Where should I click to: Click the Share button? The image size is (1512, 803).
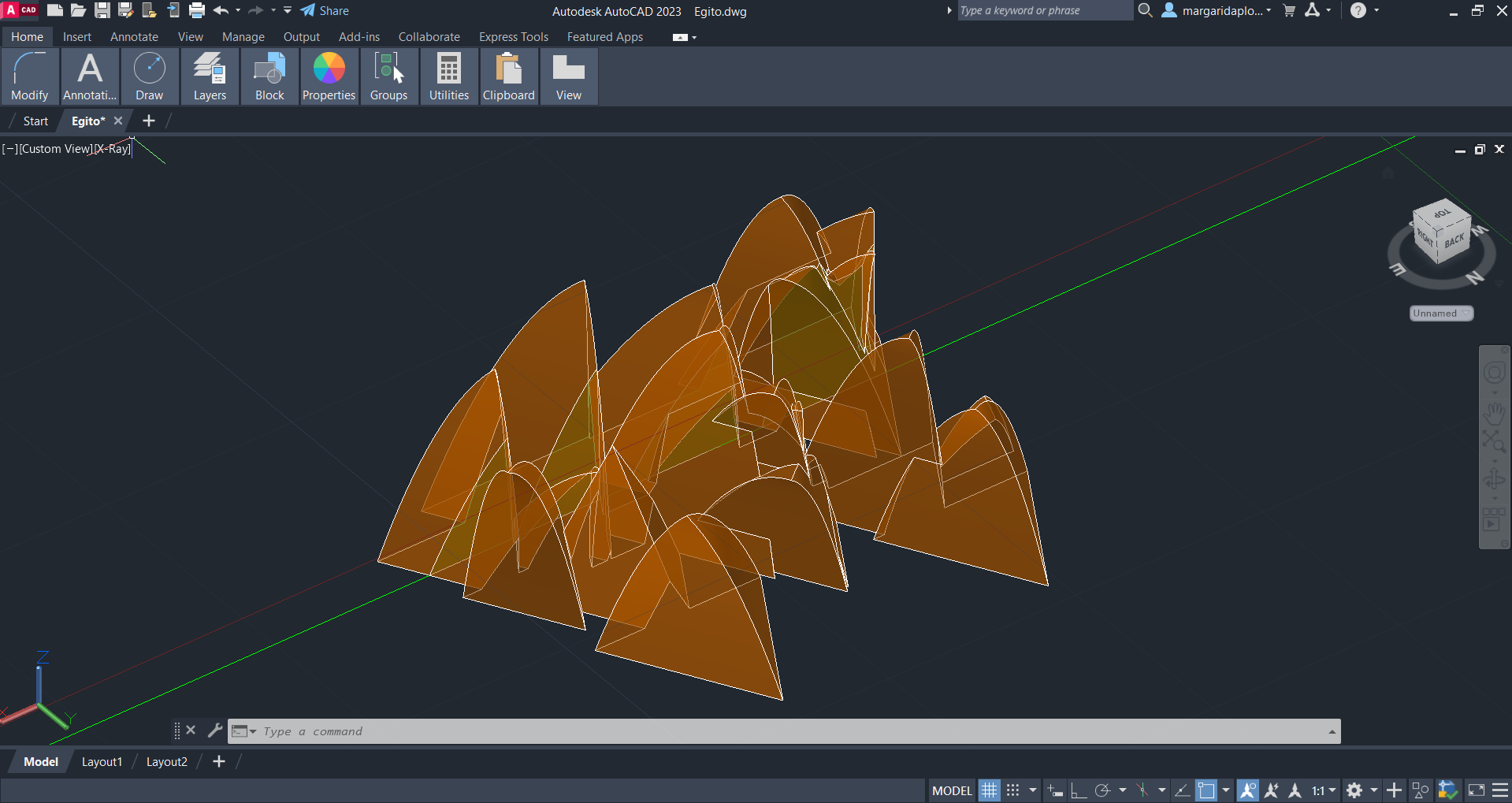(x=325, y=10)
